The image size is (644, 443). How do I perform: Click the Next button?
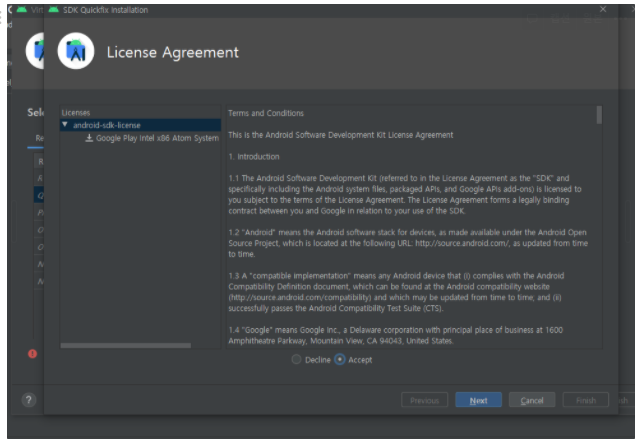coord(478,400)
